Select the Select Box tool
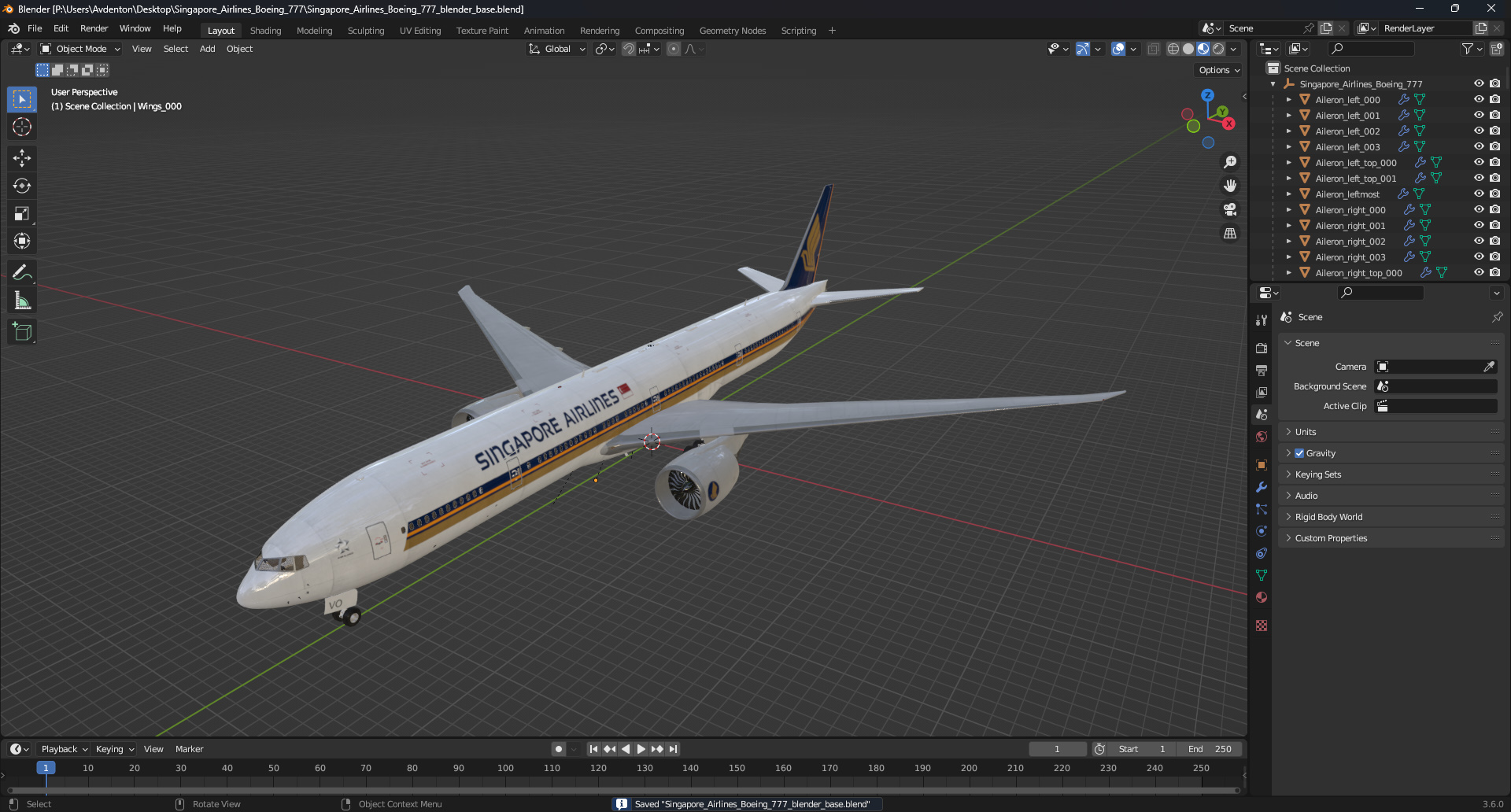1511x812 pixels. 22,99
